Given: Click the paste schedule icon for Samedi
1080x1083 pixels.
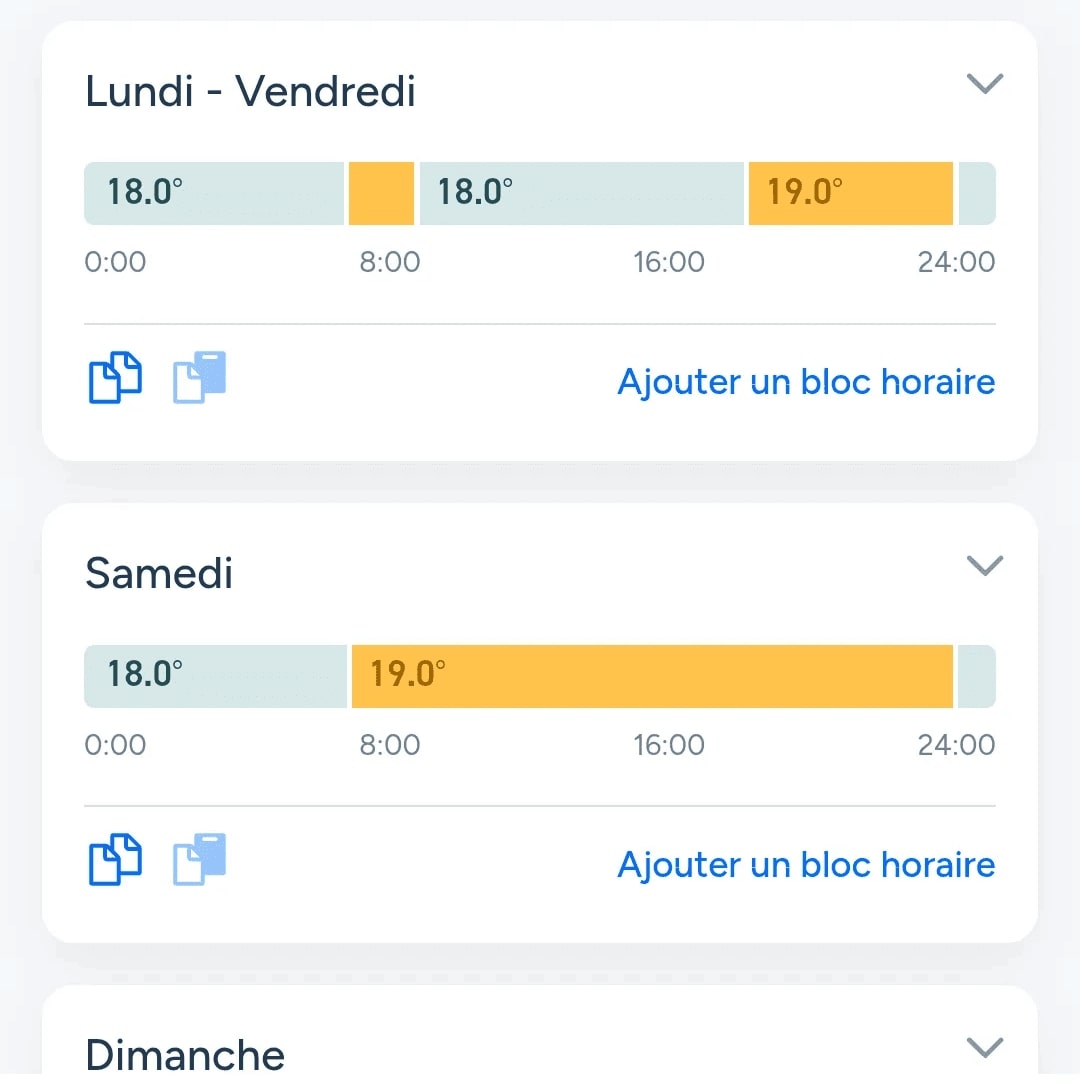Looking at the screenshot, I should (198, 860).
